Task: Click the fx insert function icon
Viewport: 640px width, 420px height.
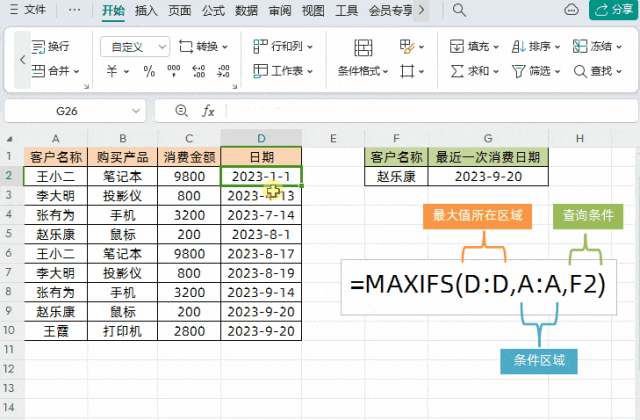Action: (x=208, y=111)
